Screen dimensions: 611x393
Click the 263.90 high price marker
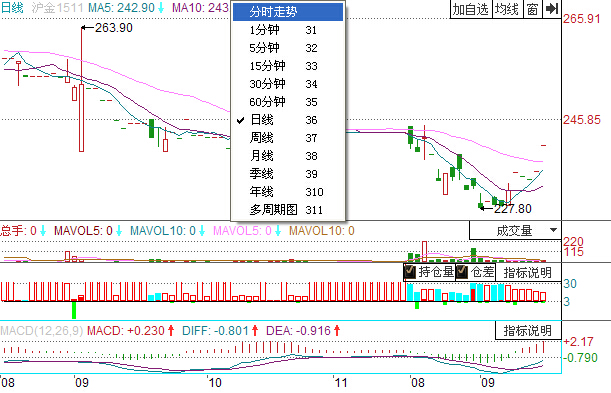(113, 28)
